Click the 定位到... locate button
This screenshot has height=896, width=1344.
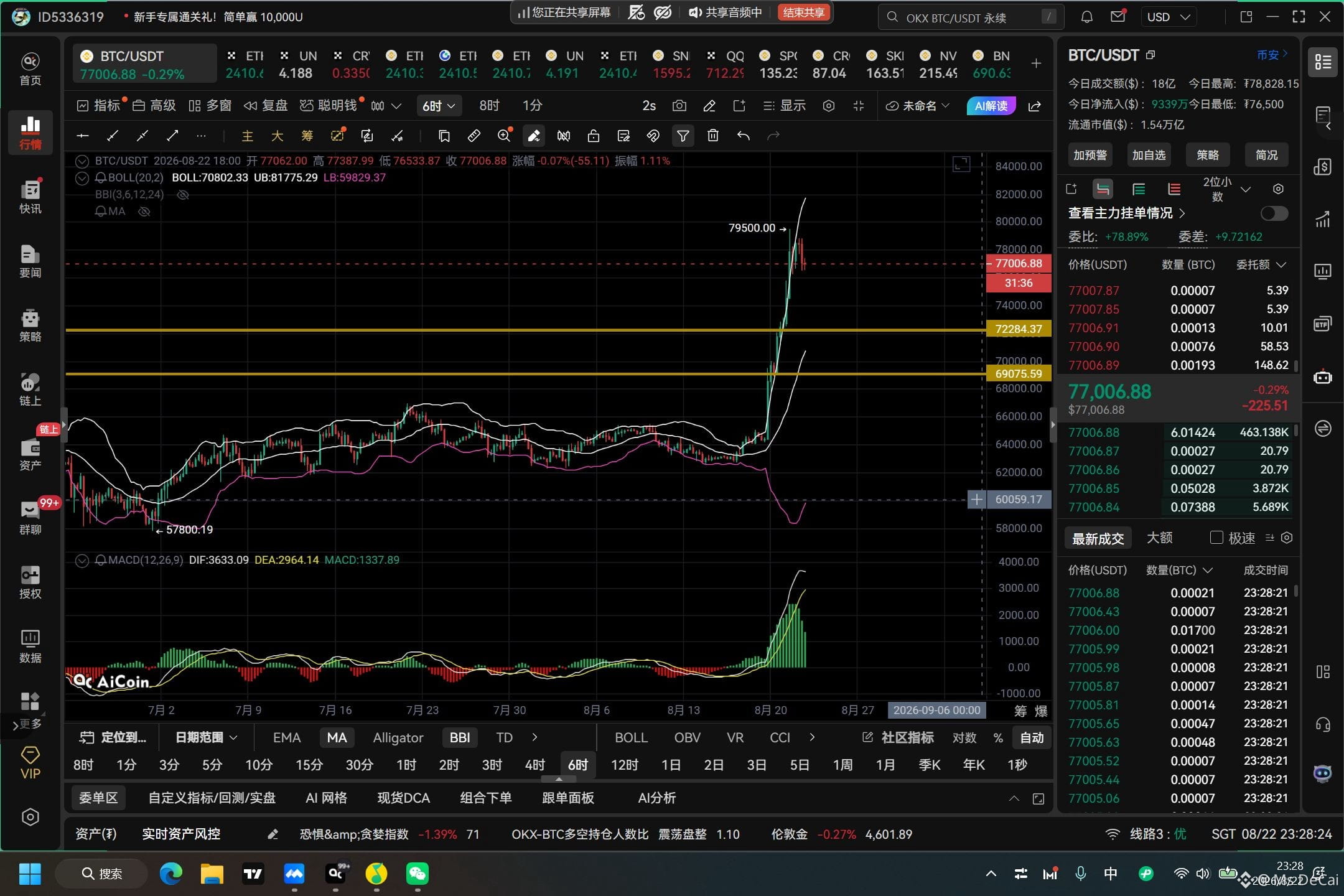(x=113, y=738)
